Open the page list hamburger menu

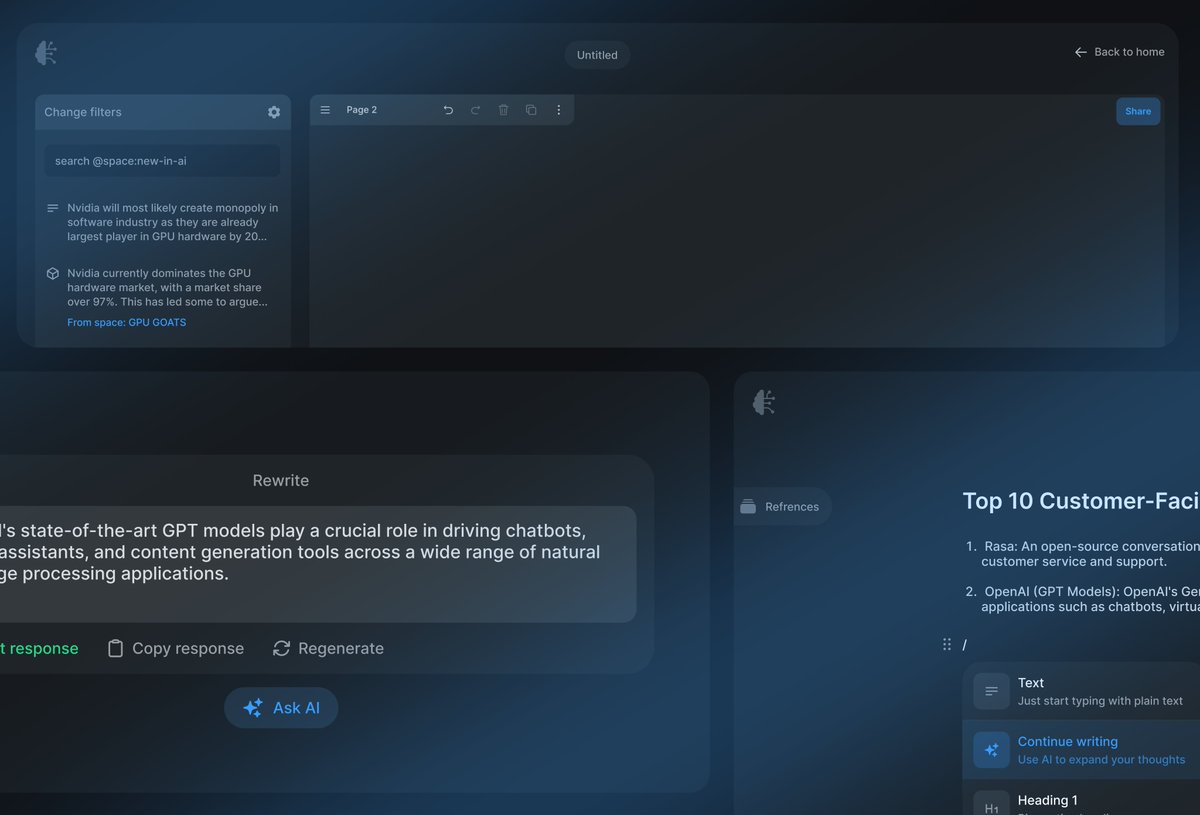(x=325, y=110)
